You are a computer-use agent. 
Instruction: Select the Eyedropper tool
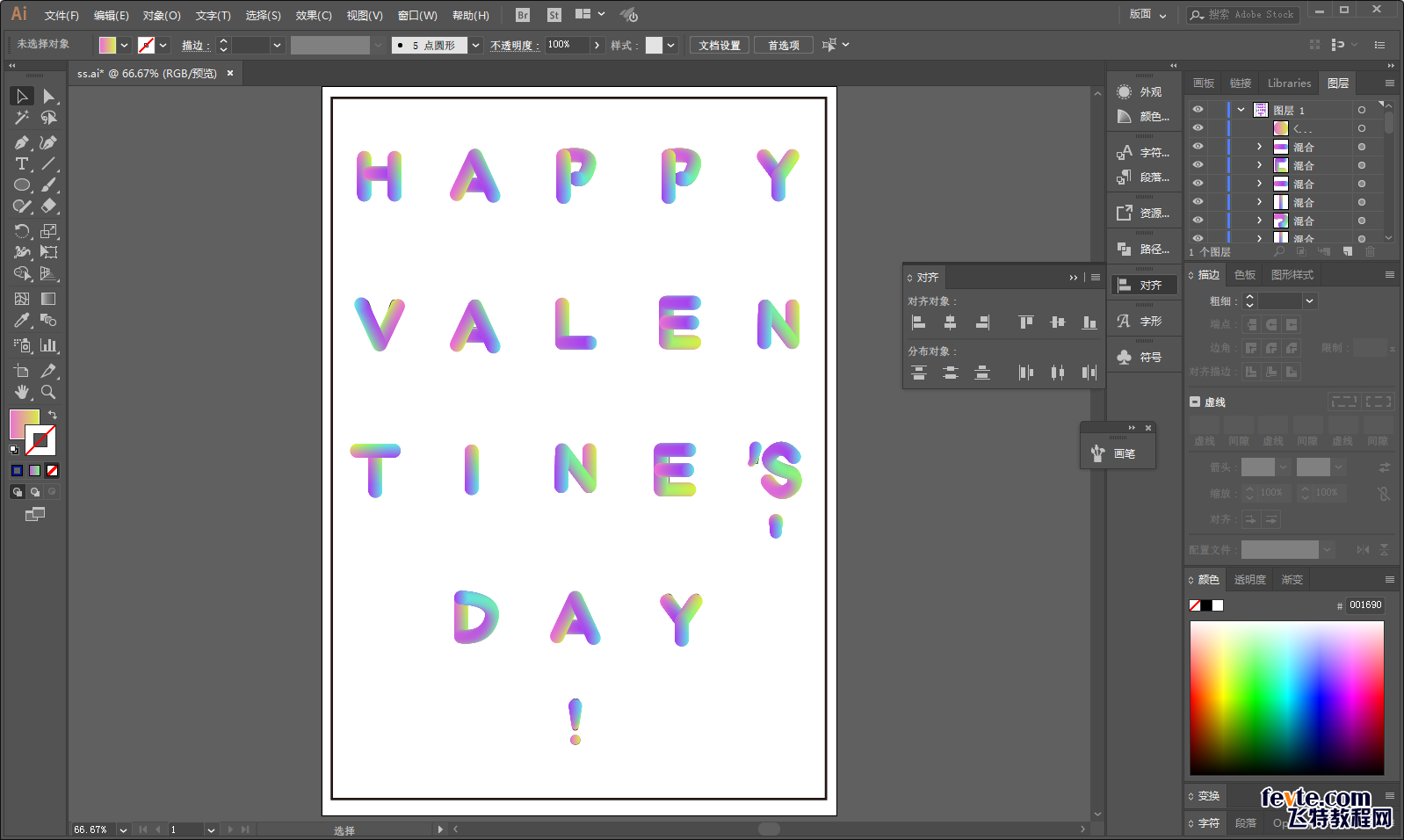click(22, 321)
